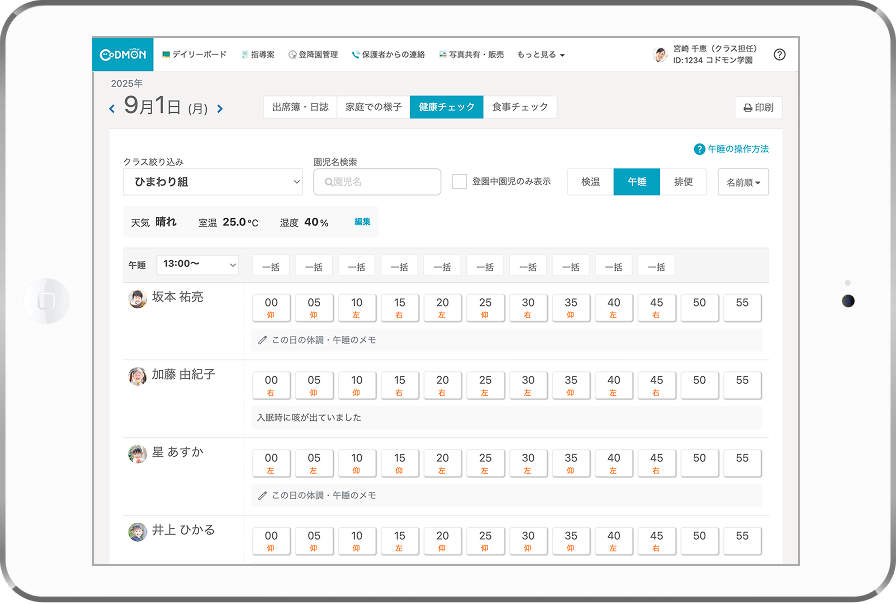Click 星 あすか's avatar
This screenshot has height=604, width=896.
tap(138, 454)
